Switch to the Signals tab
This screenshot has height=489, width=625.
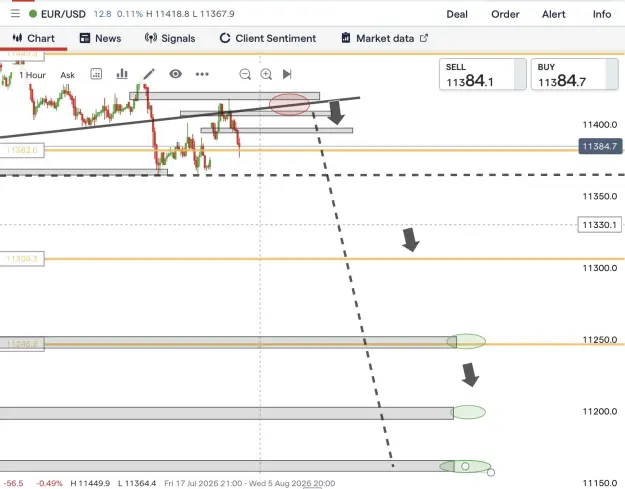[x=170, y=38]
